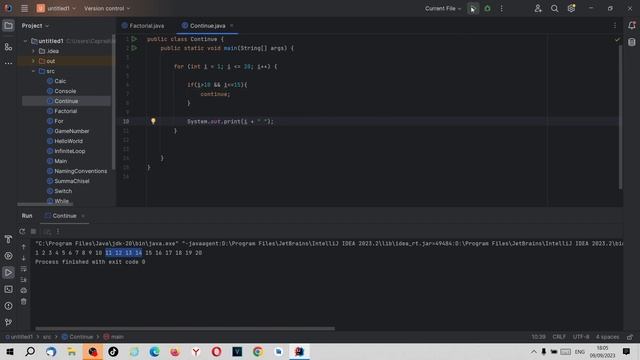The image size is (640, 360).
Task: Click the lightbulb quick-fix on line 10
Action: point(153,121)
